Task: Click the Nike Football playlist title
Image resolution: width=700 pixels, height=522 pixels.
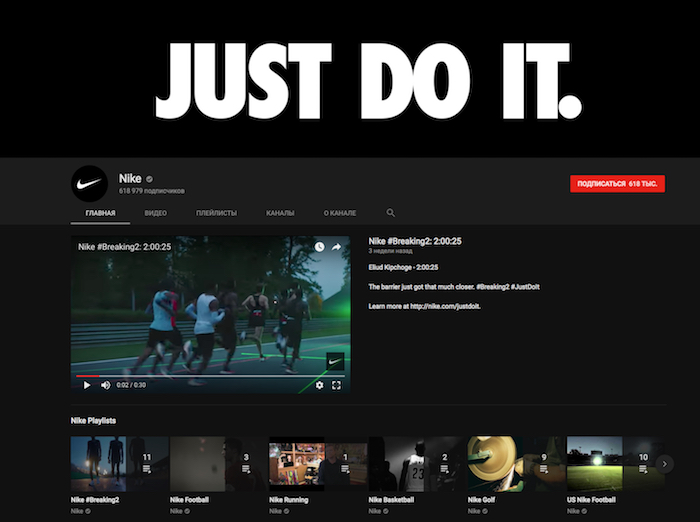Action: click(x=189, y=500)
